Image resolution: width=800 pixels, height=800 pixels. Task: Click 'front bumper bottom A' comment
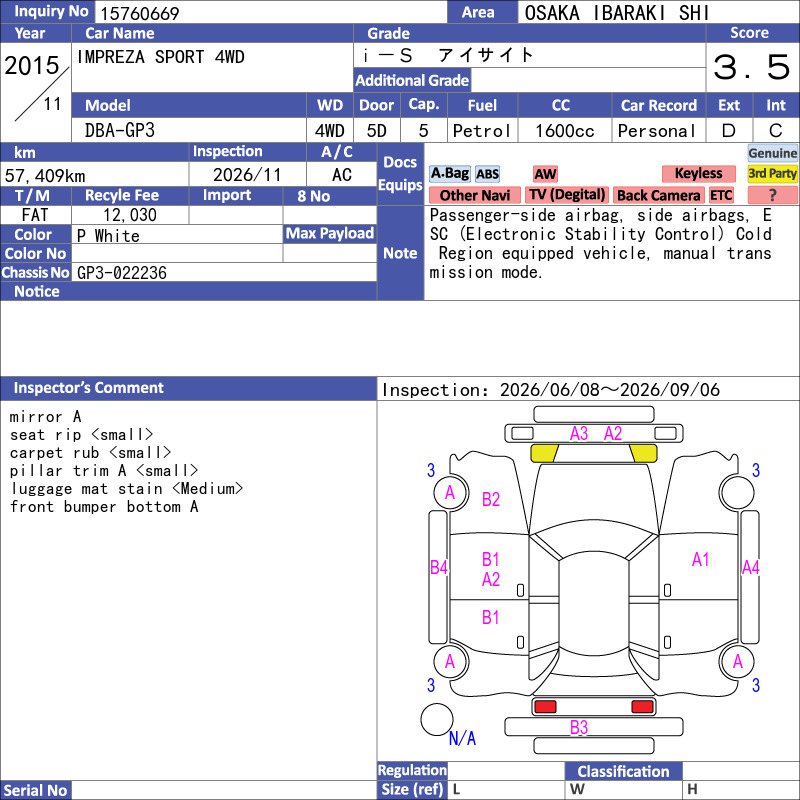point(104,507)
